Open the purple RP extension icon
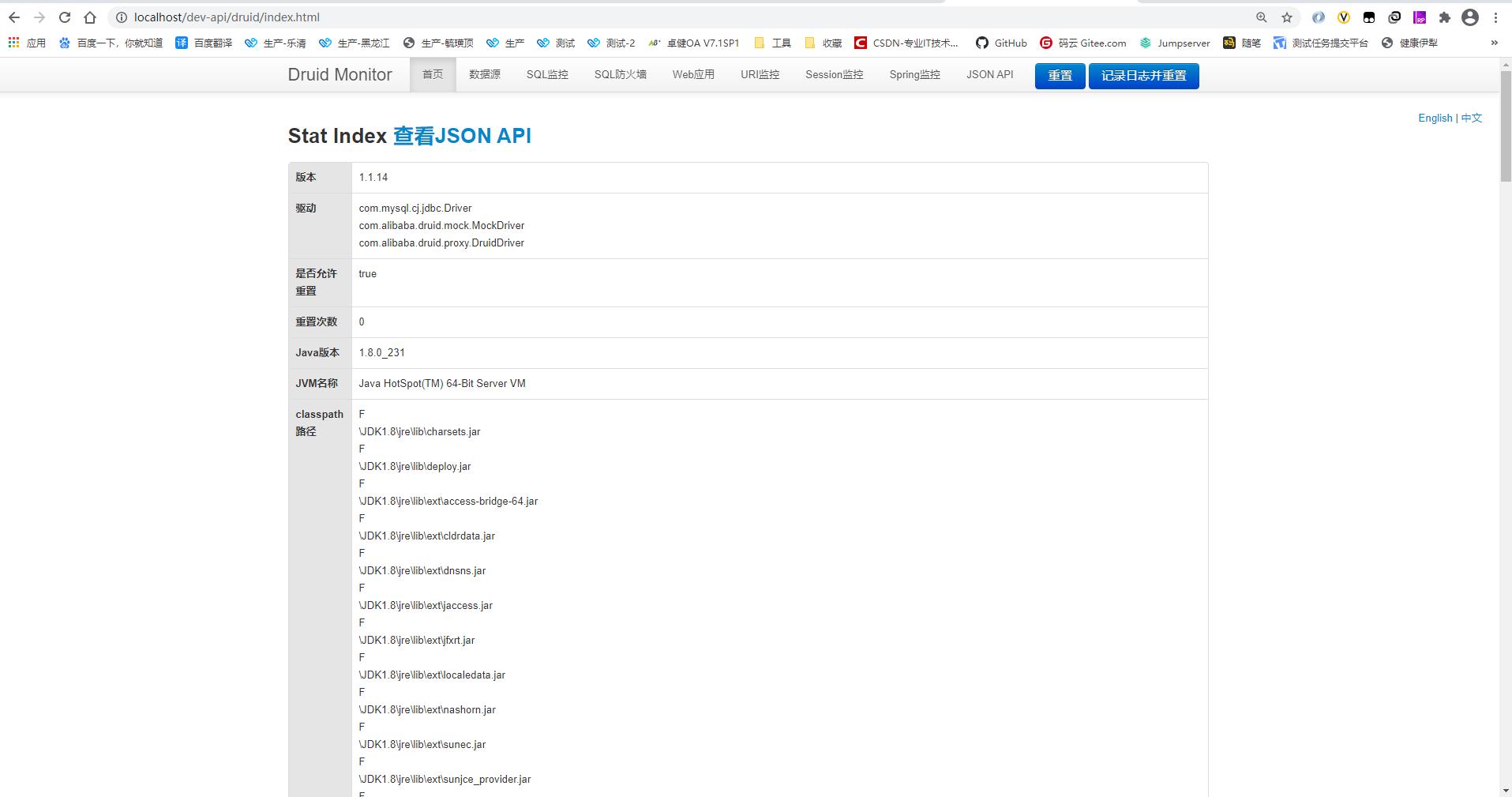The width and height of the screenshot is (1512, 797). (1420, 17)
